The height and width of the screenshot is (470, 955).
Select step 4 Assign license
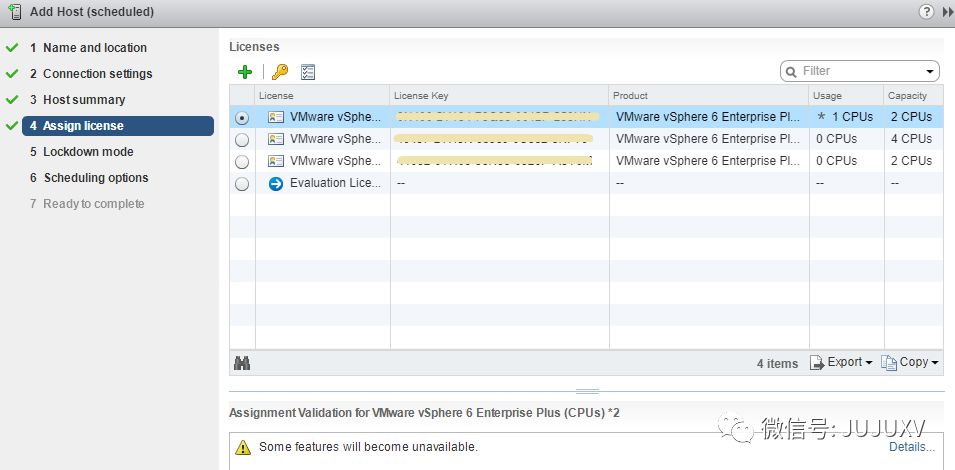pyautogui.click(x=118, y=126)
